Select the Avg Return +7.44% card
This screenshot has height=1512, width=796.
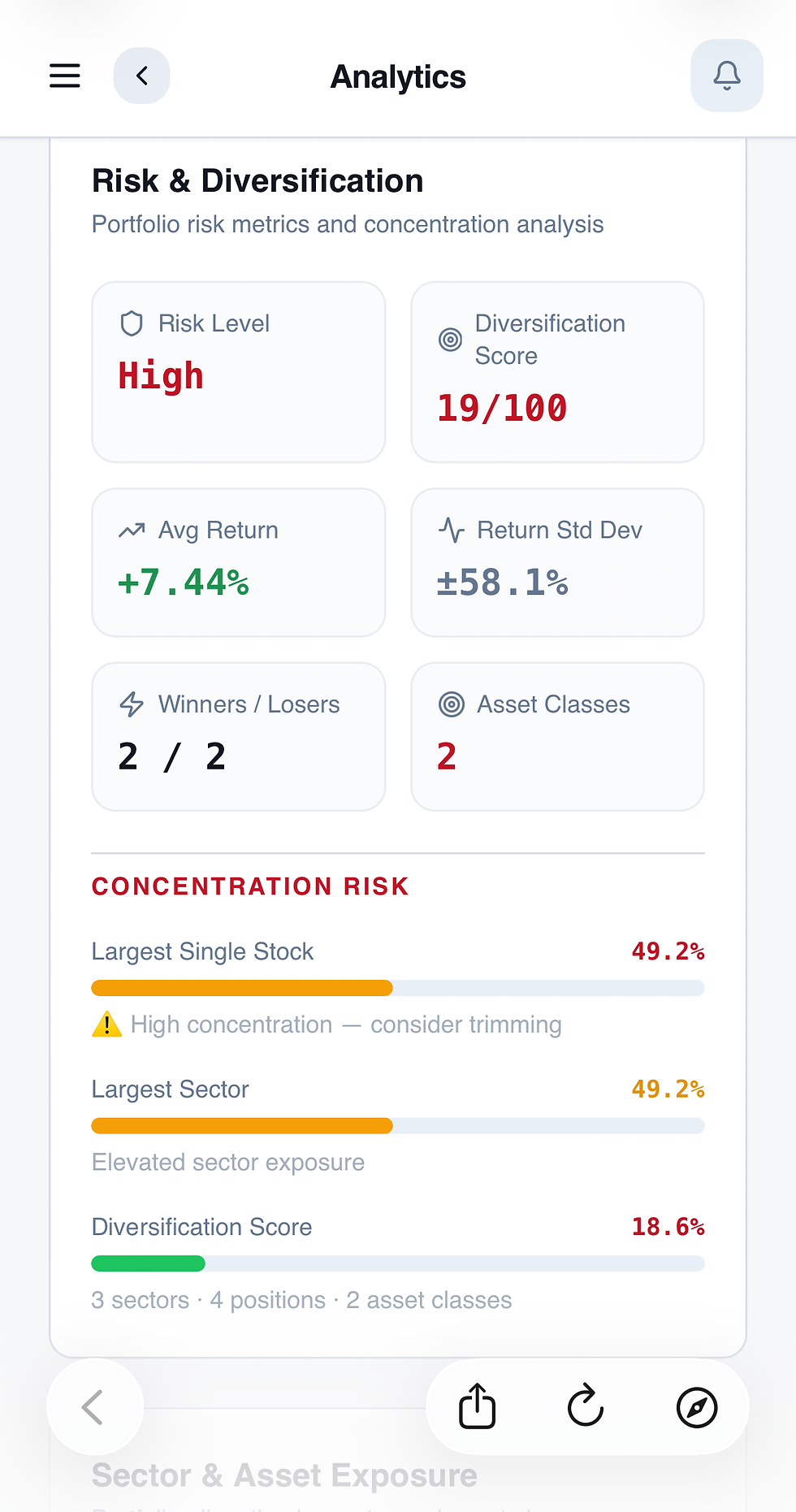coord(239,562)
